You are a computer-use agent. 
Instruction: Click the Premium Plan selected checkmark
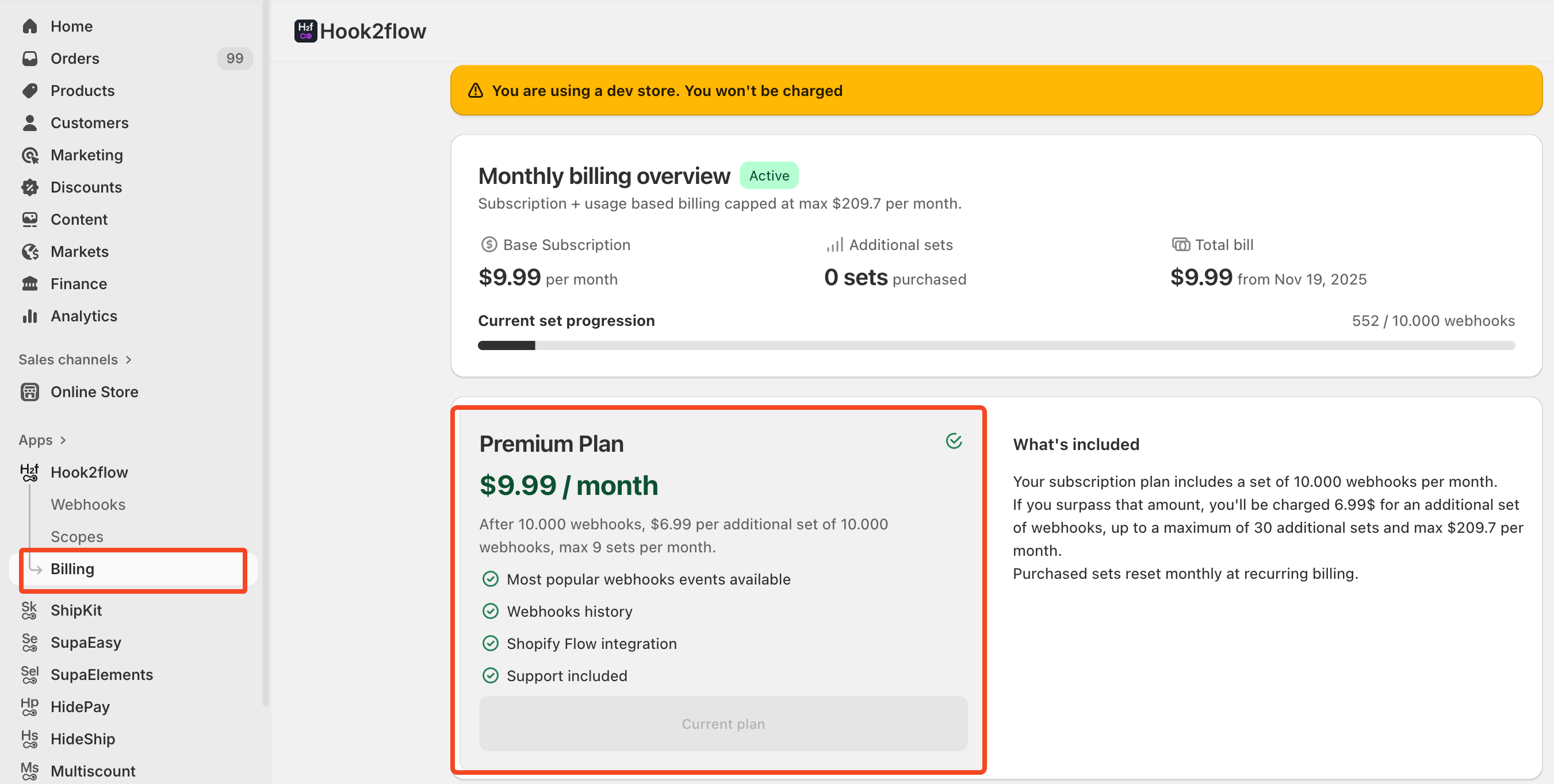tap(953, 441)
